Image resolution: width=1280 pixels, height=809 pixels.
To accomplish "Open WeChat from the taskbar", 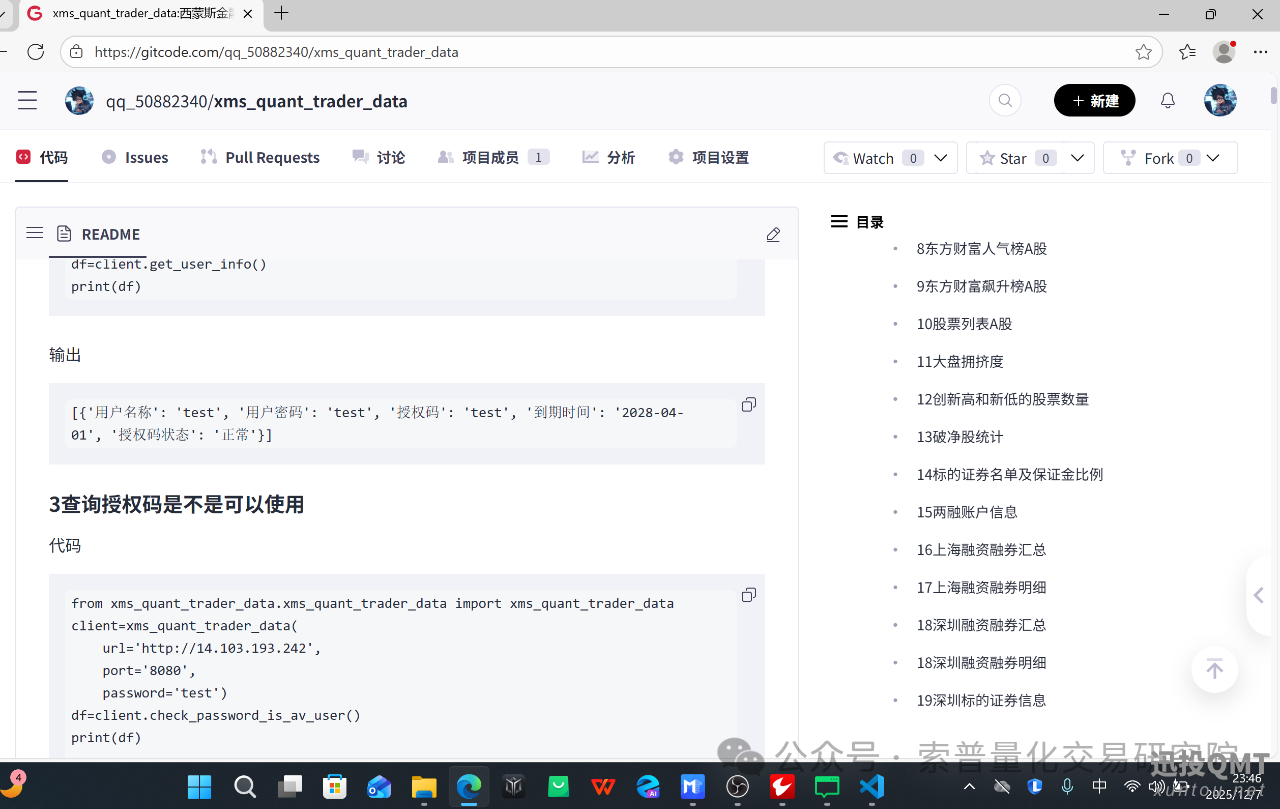I will coord(826,788).
